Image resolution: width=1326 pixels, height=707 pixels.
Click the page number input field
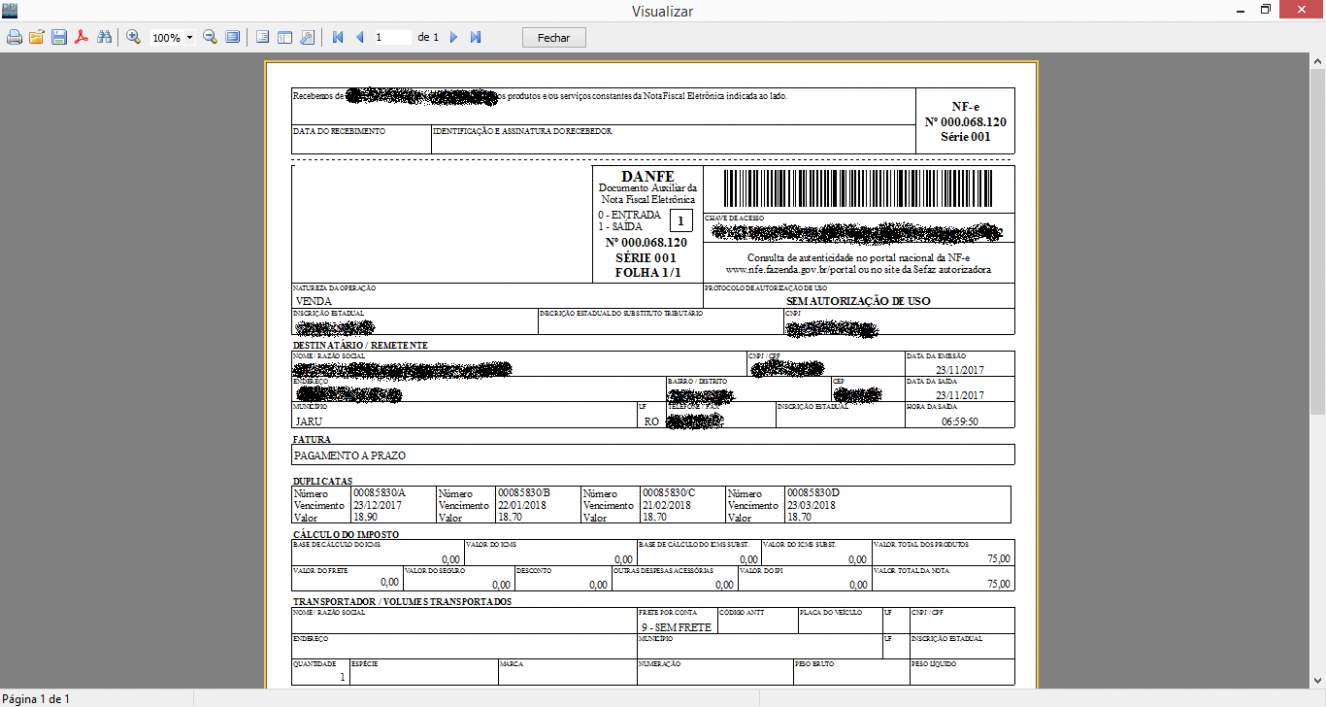point(392,37)
